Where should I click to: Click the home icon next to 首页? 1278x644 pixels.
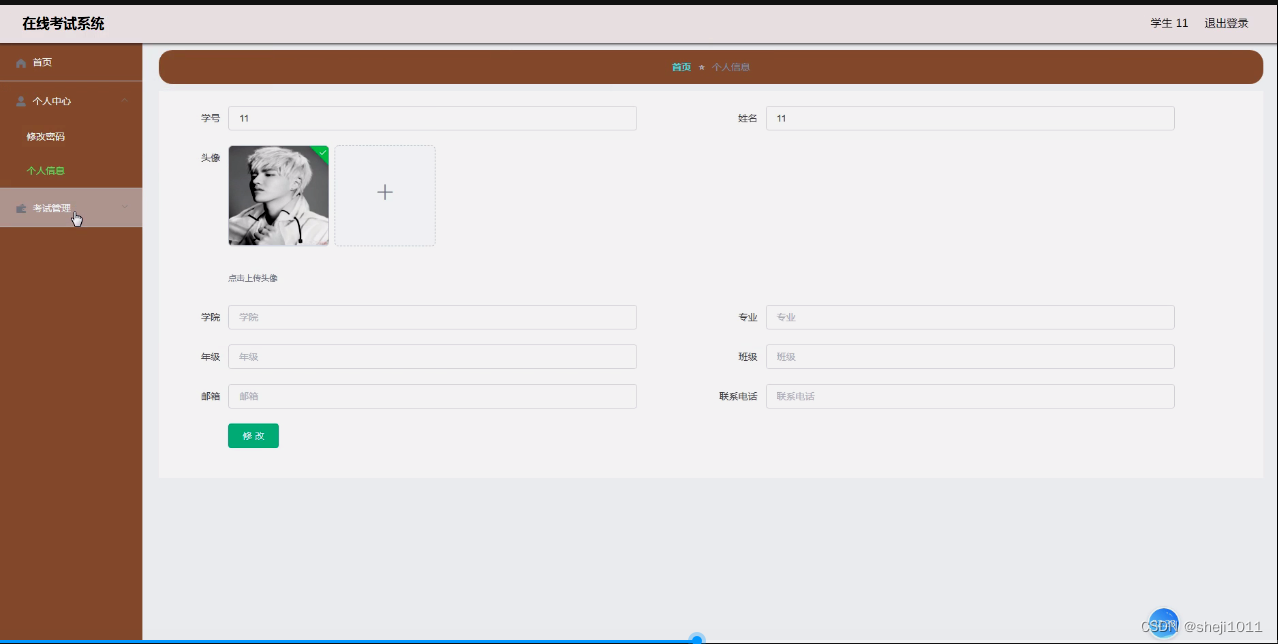pyautogui.click(x=20, y=62)
